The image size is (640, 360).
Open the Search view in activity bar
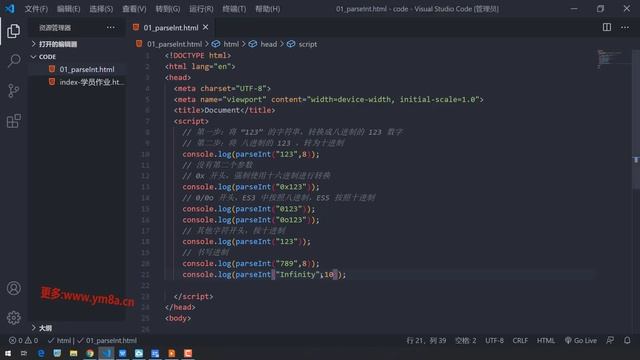click(x=13, y=61)
